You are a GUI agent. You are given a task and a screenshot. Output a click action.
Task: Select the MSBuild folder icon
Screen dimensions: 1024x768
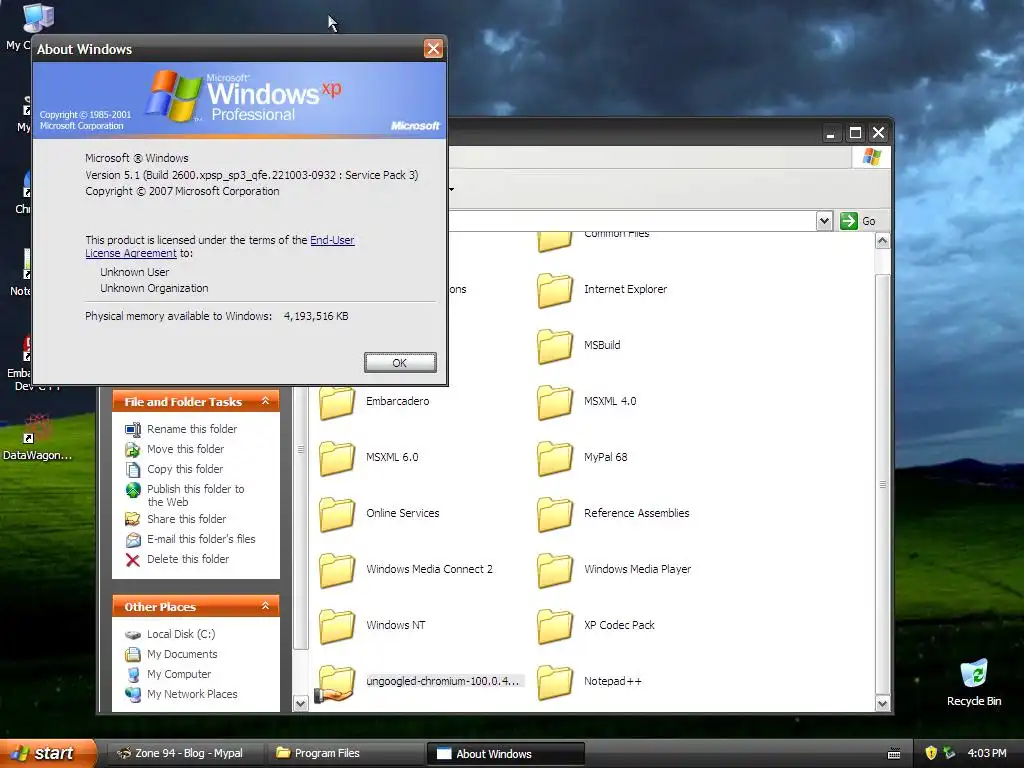click(x=555, y=346)
